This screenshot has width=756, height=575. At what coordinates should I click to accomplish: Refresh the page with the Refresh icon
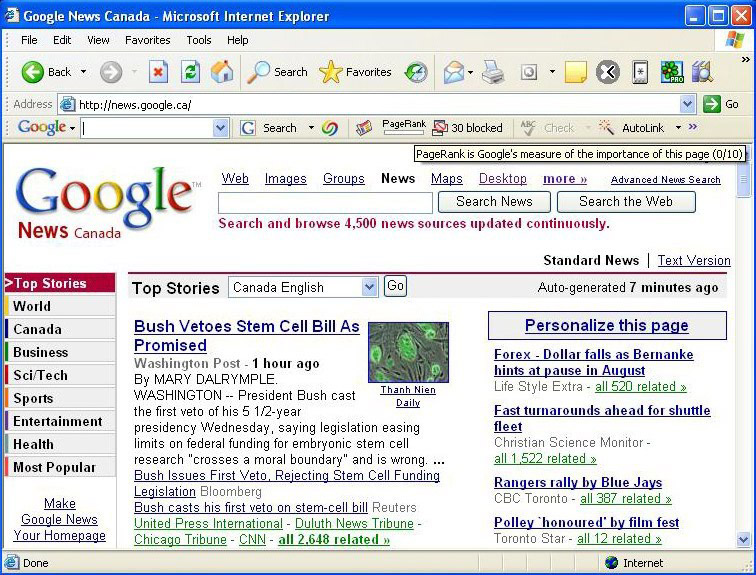click(x=190, y=72)
